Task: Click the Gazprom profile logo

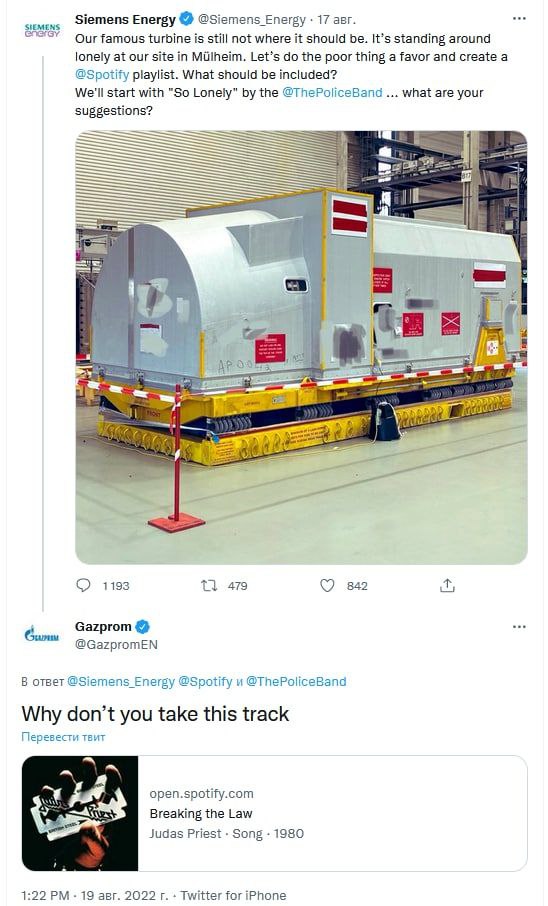Action: (x=42, y=634)
